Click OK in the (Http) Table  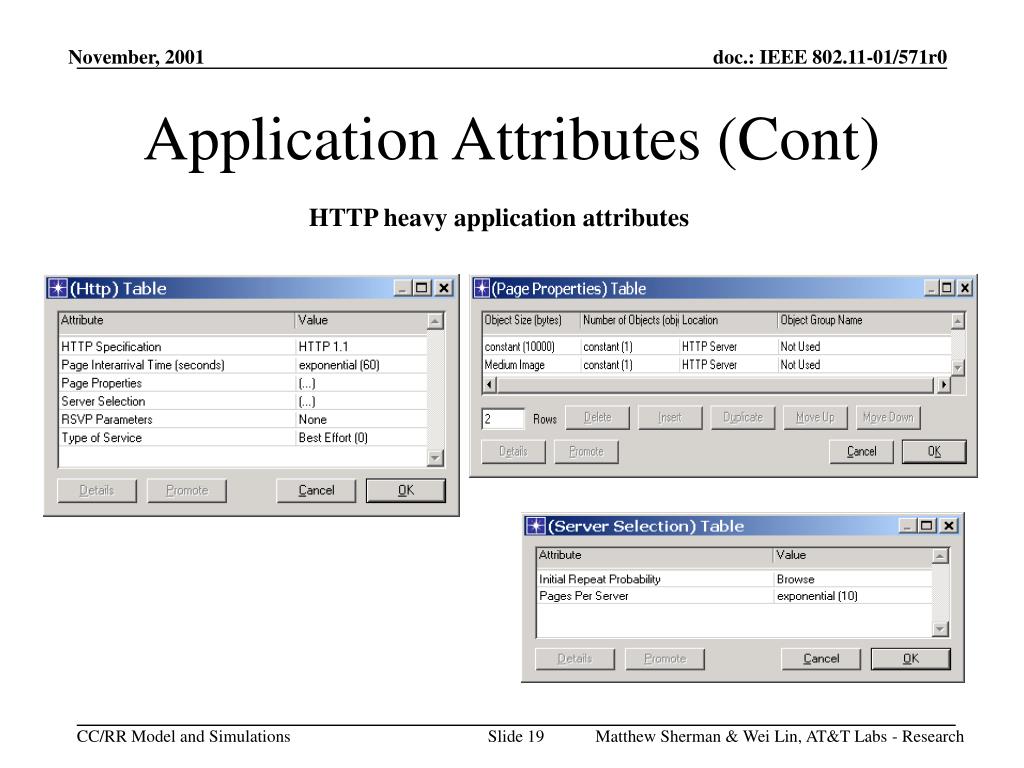pos(406,490)
